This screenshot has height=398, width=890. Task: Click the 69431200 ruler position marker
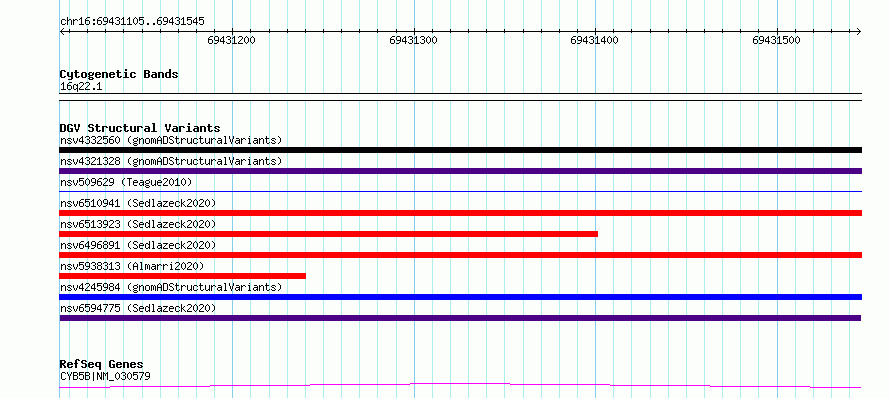click(x=232, y=40)
